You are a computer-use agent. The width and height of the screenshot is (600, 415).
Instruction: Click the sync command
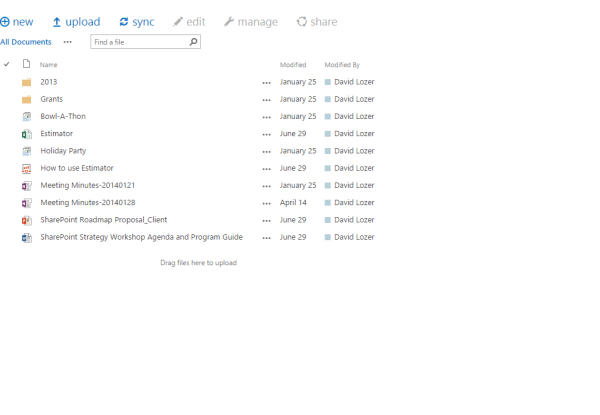[136, 22]
